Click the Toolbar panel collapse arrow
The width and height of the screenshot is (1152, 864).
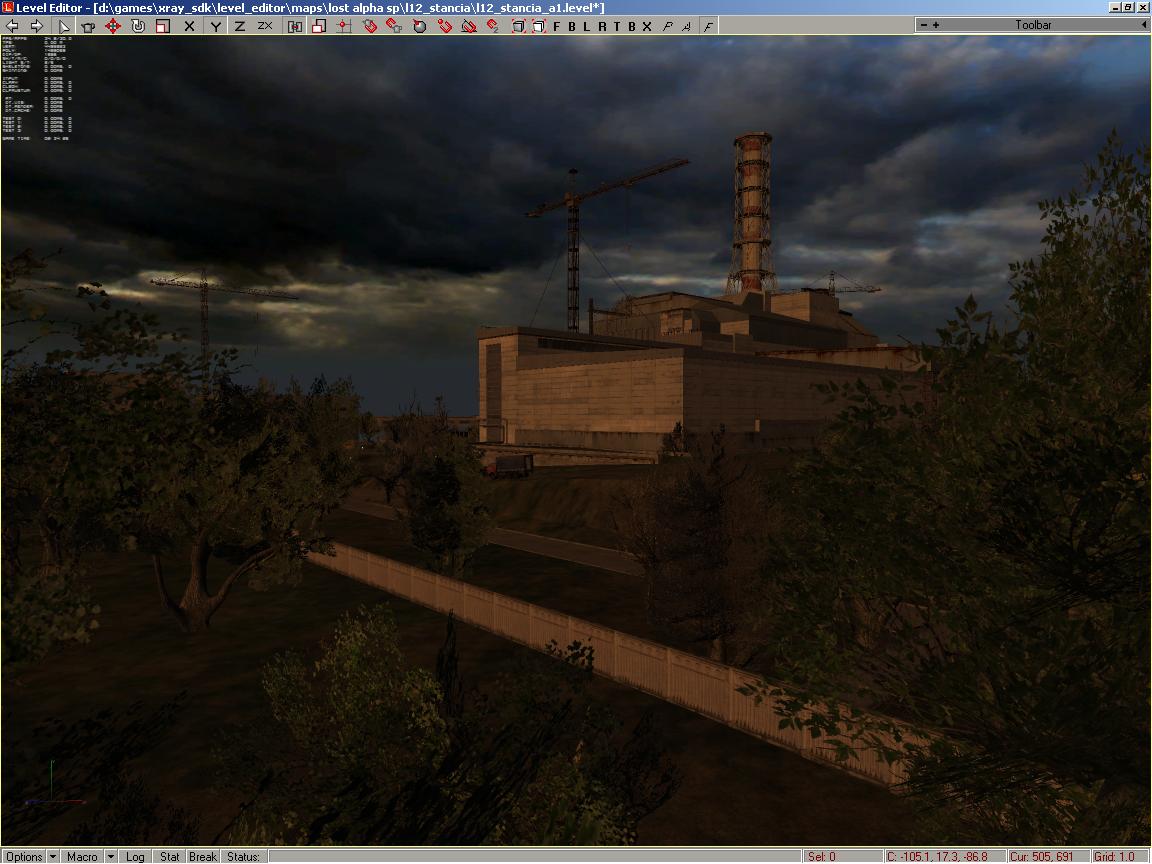[1144, 25]
